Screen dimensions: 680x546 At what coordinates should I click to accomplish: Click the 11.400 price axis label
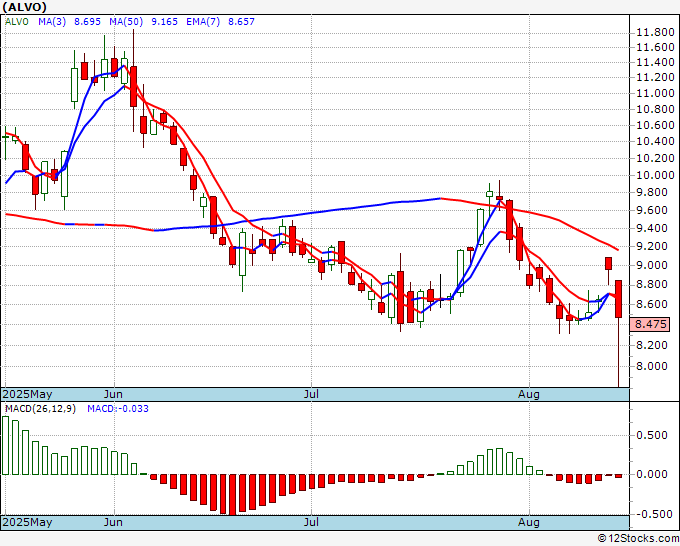[655, 62]
